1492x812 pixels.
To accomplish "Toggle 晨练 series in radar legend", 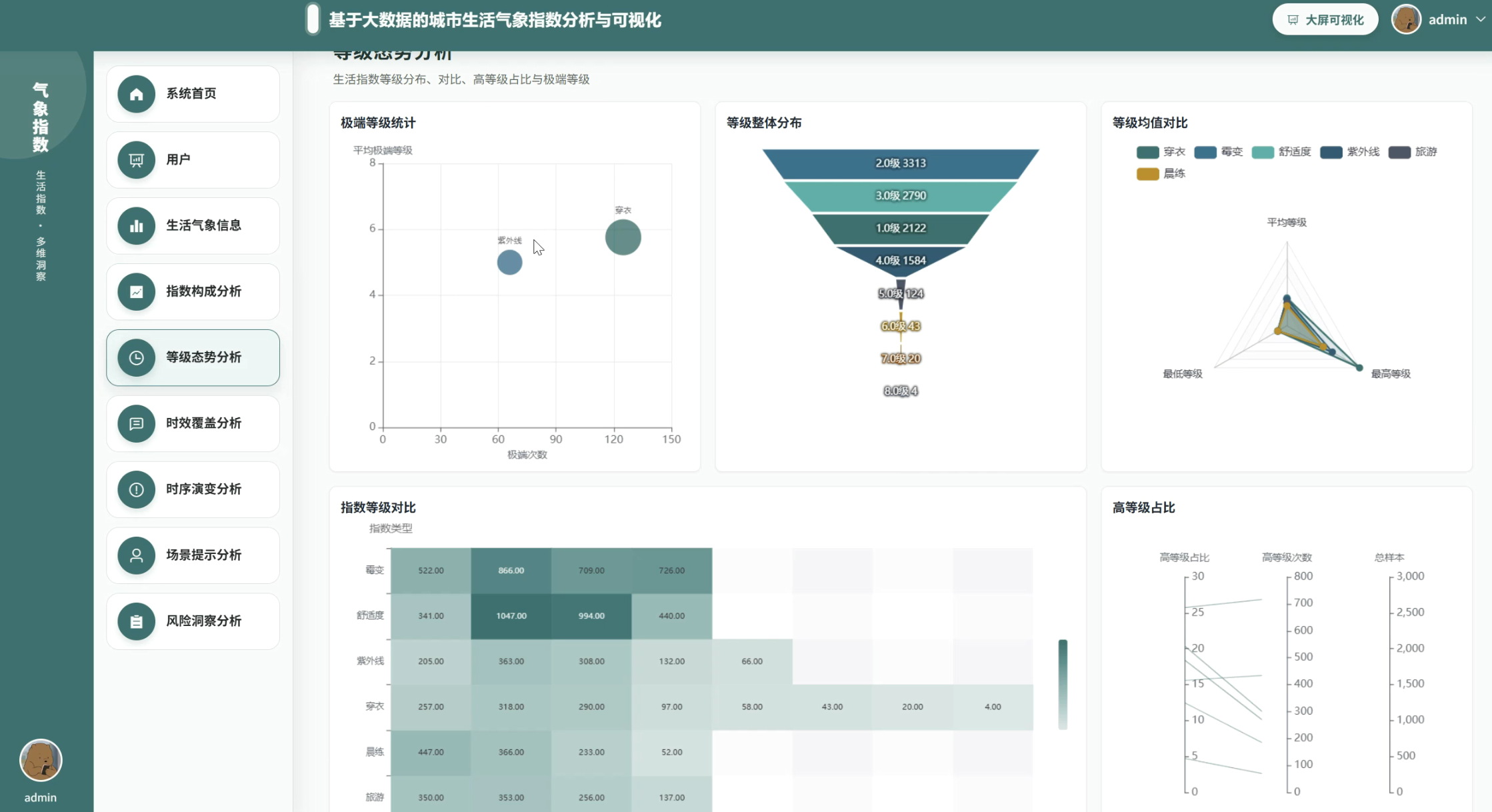I will pos(1161,174).
